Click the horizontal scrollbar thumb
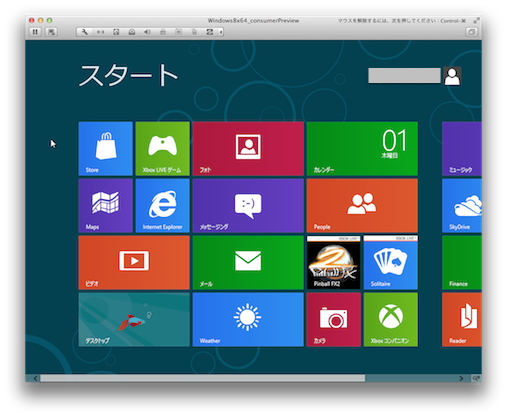Image resolution: width=507 pixels, height=417 pixels. [203, 378]
